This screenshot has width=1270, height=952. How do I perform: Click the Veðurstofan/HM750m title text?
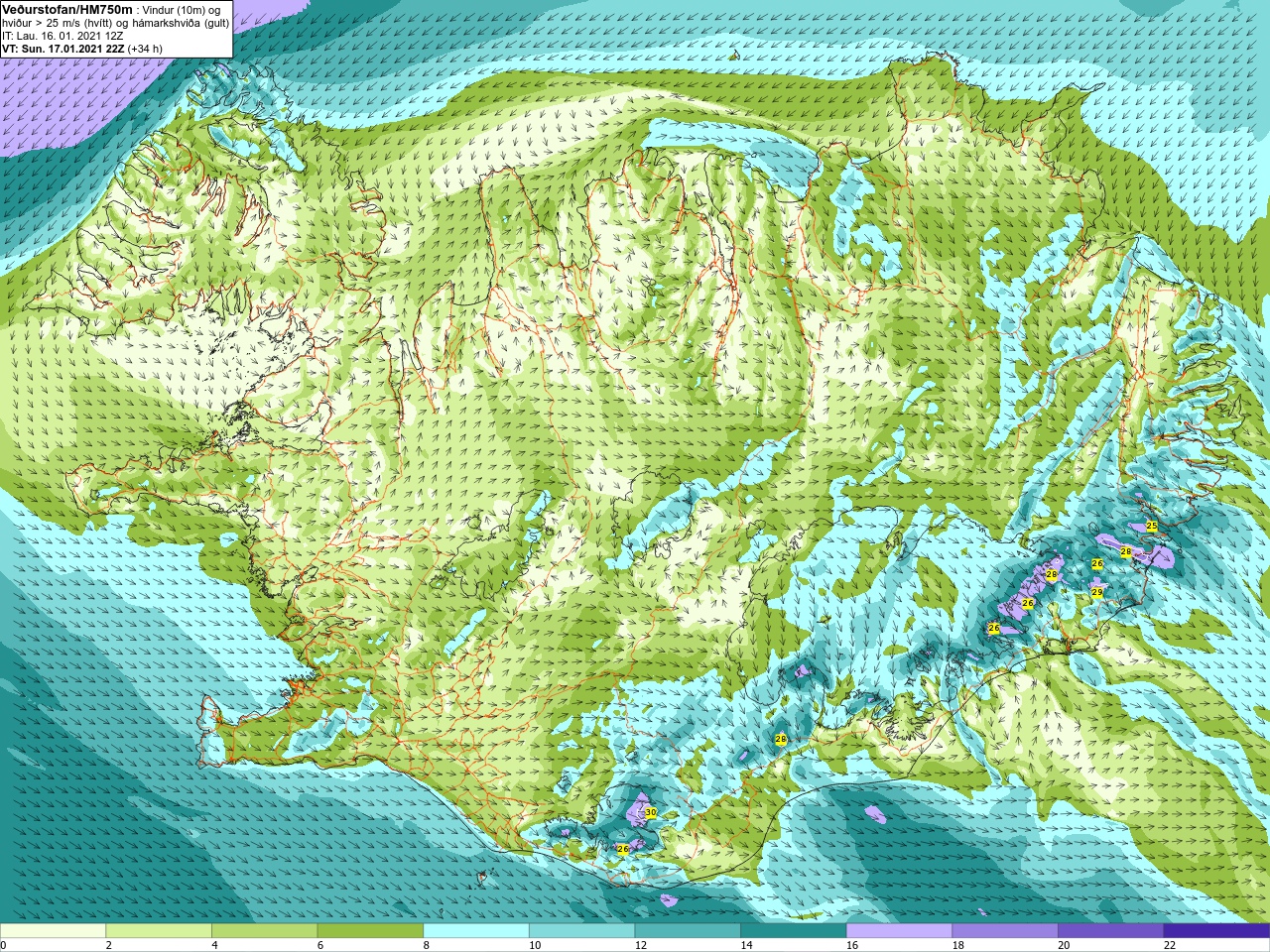[x=66, y=9]
